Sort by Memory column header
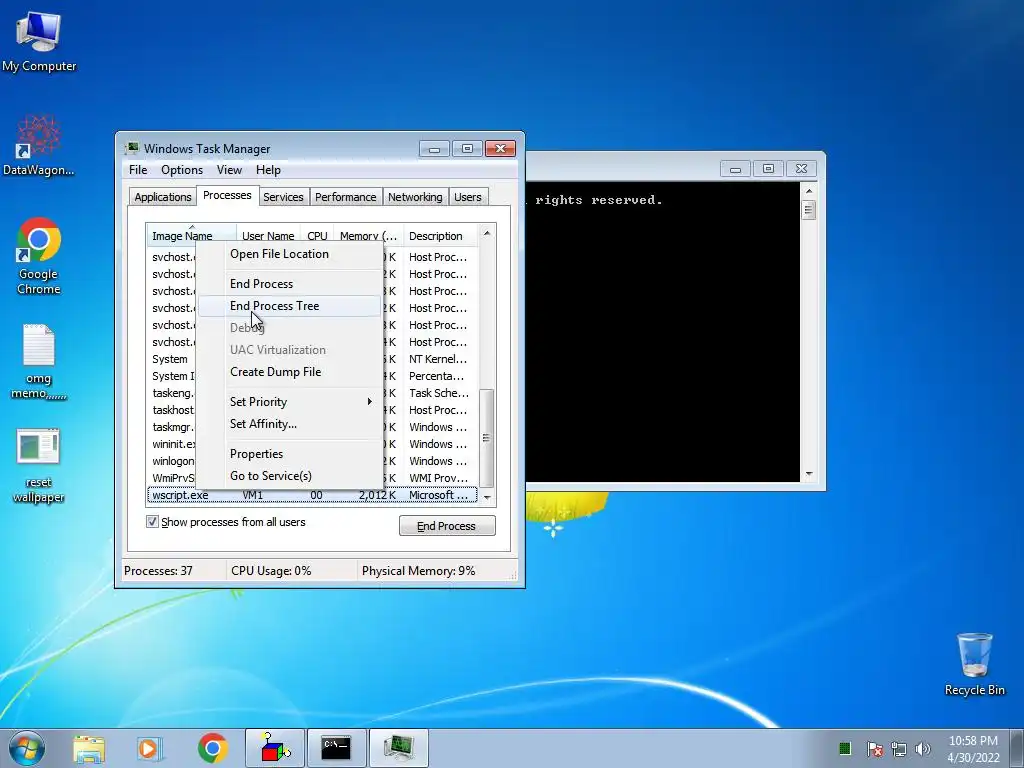Screen dimensions: 1024x768 pos(368,235)
